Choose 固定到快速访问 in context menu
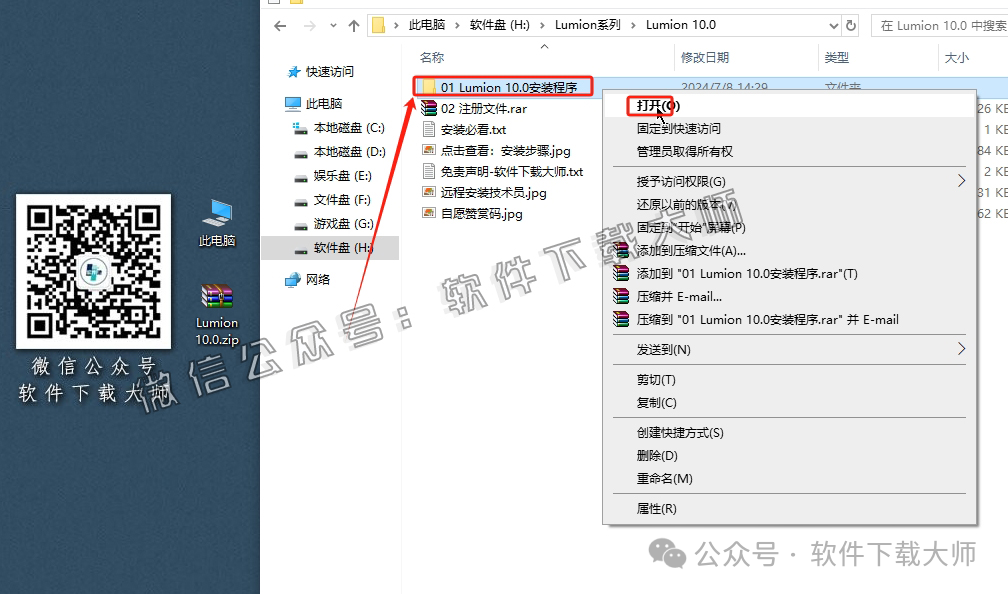Viewport: 1008px width, 594px height. tap(678, 129)
